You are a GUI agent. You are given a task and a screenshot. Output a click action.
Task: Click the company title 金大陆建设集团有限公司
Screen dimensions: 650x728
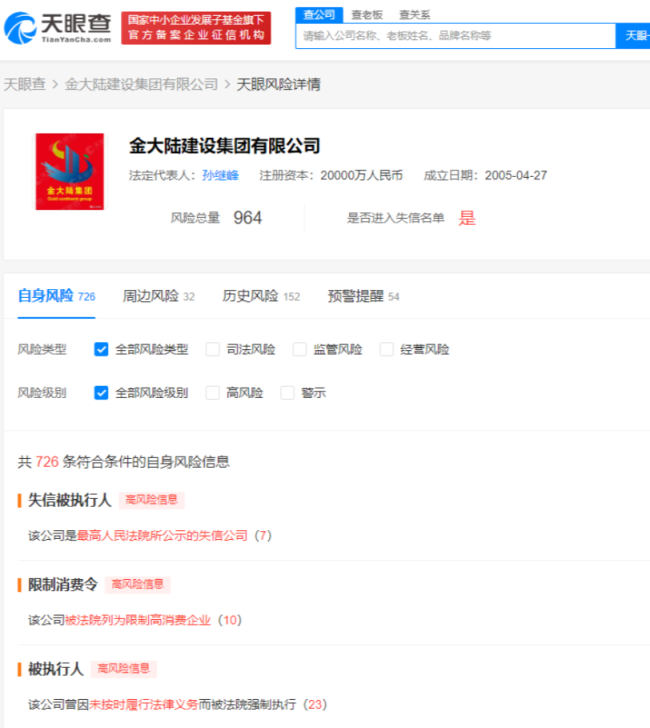[225, 146]
